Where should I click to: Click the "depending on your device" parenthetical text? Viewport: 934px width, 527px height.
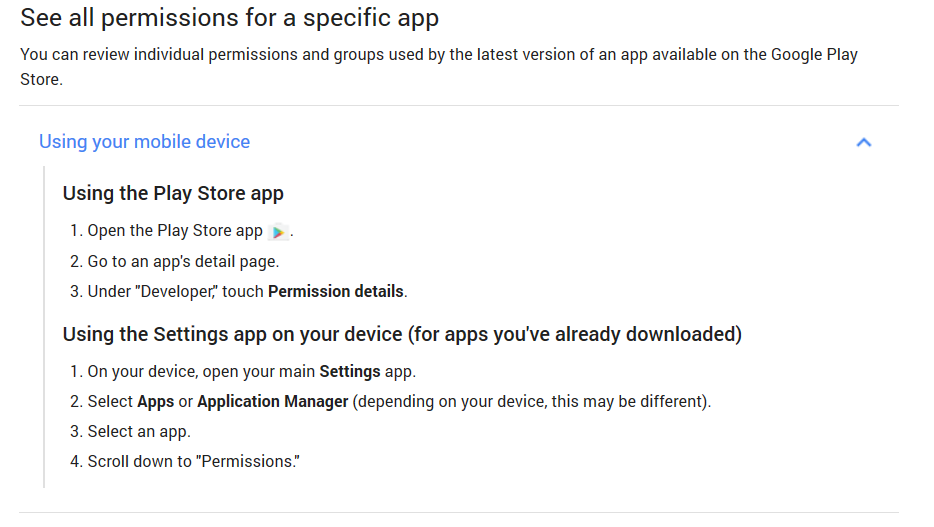(x=531, y=402)
